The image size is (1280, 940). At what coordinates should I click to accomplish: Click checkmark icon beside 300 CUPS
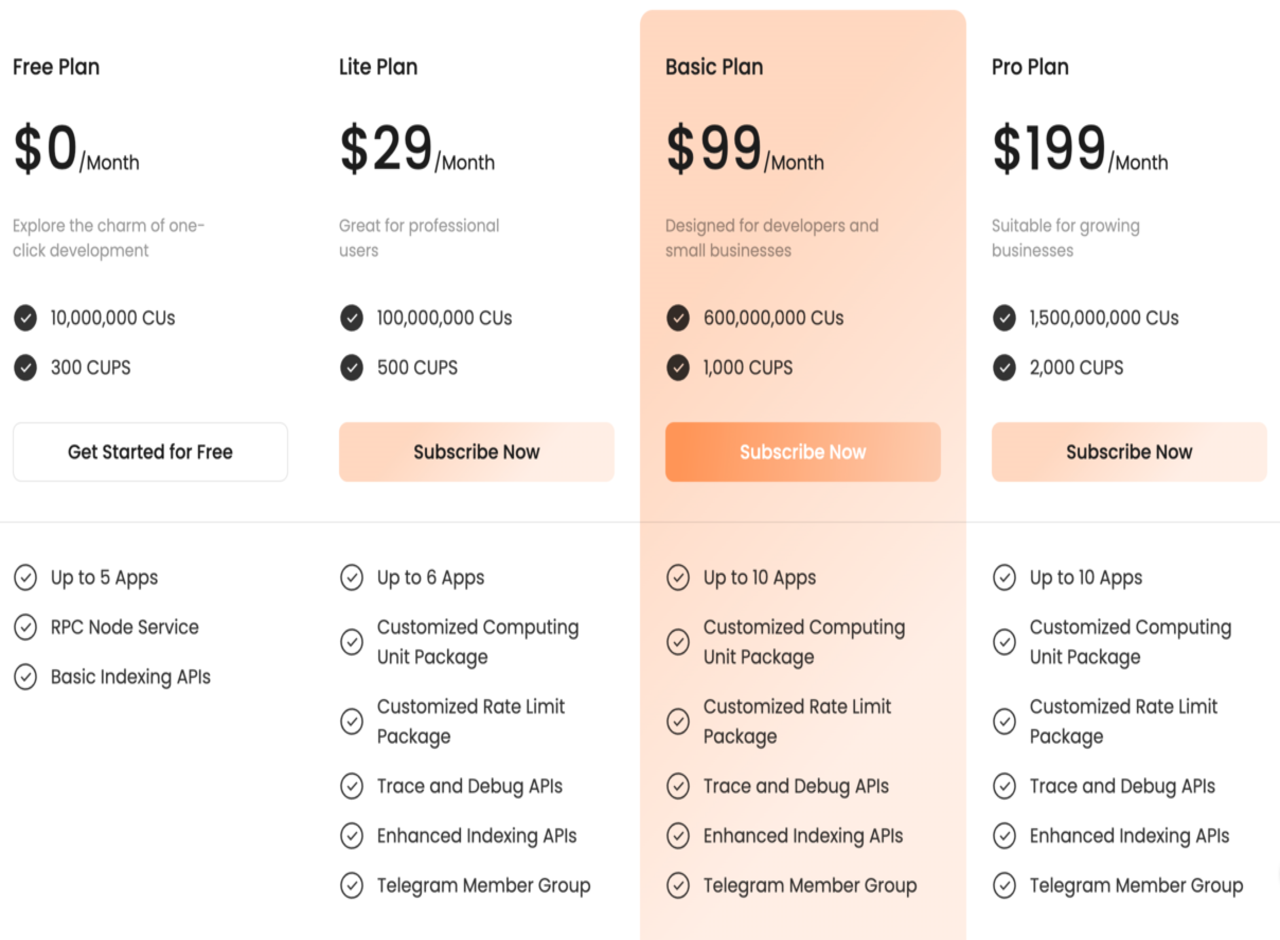pos(25,368)
